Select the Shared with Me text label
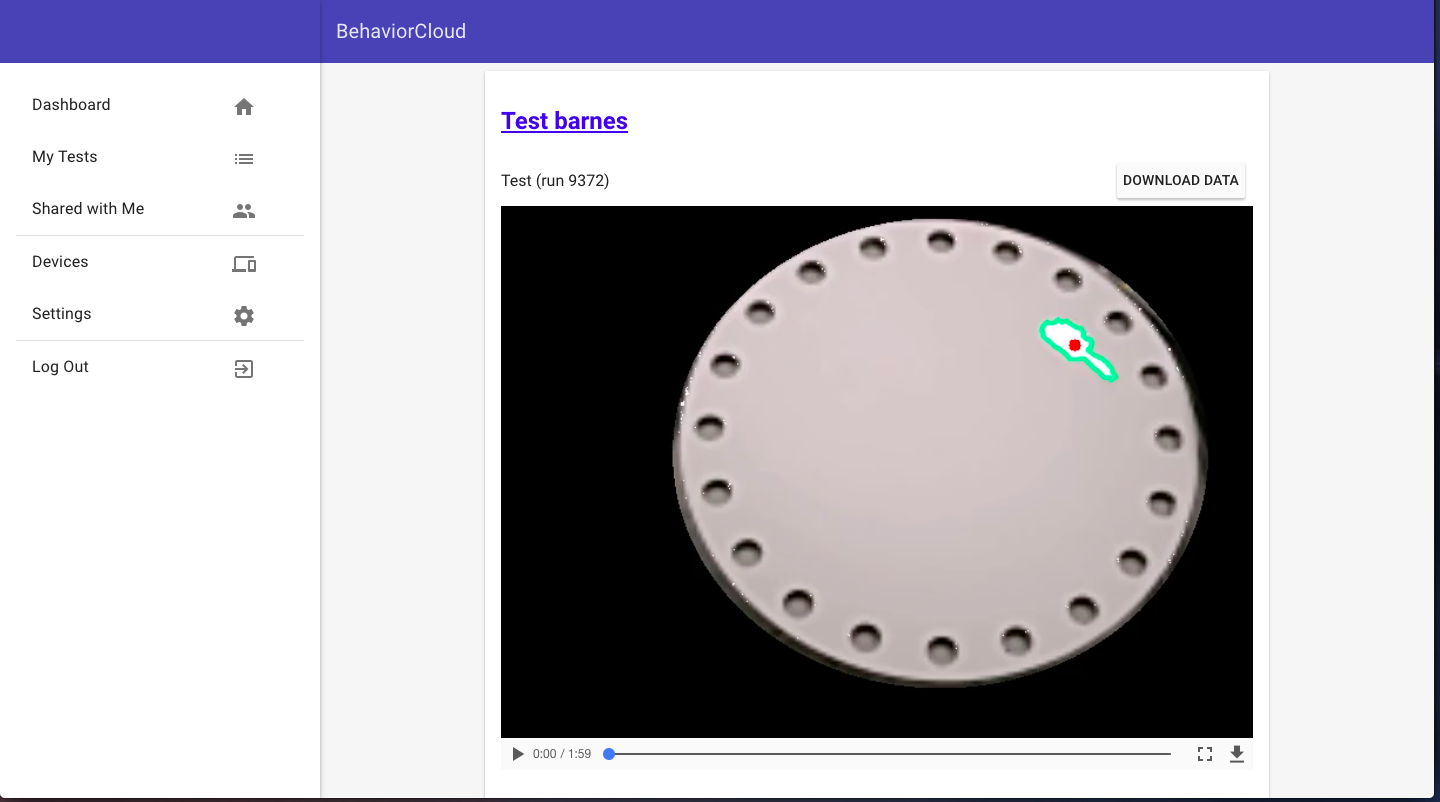 point(88,209)
